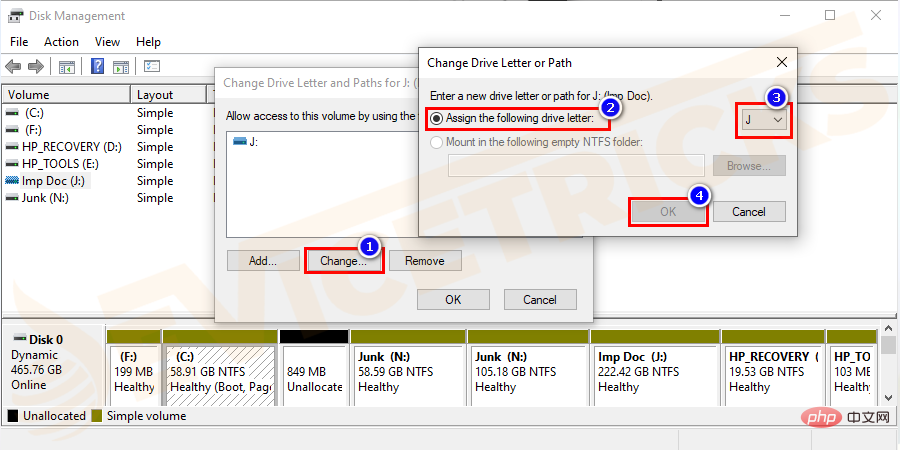Select the Simple layout cell of HP_TOOLS (E:)
The height and width of the screenshot is (450, 900).
[155, 164]
